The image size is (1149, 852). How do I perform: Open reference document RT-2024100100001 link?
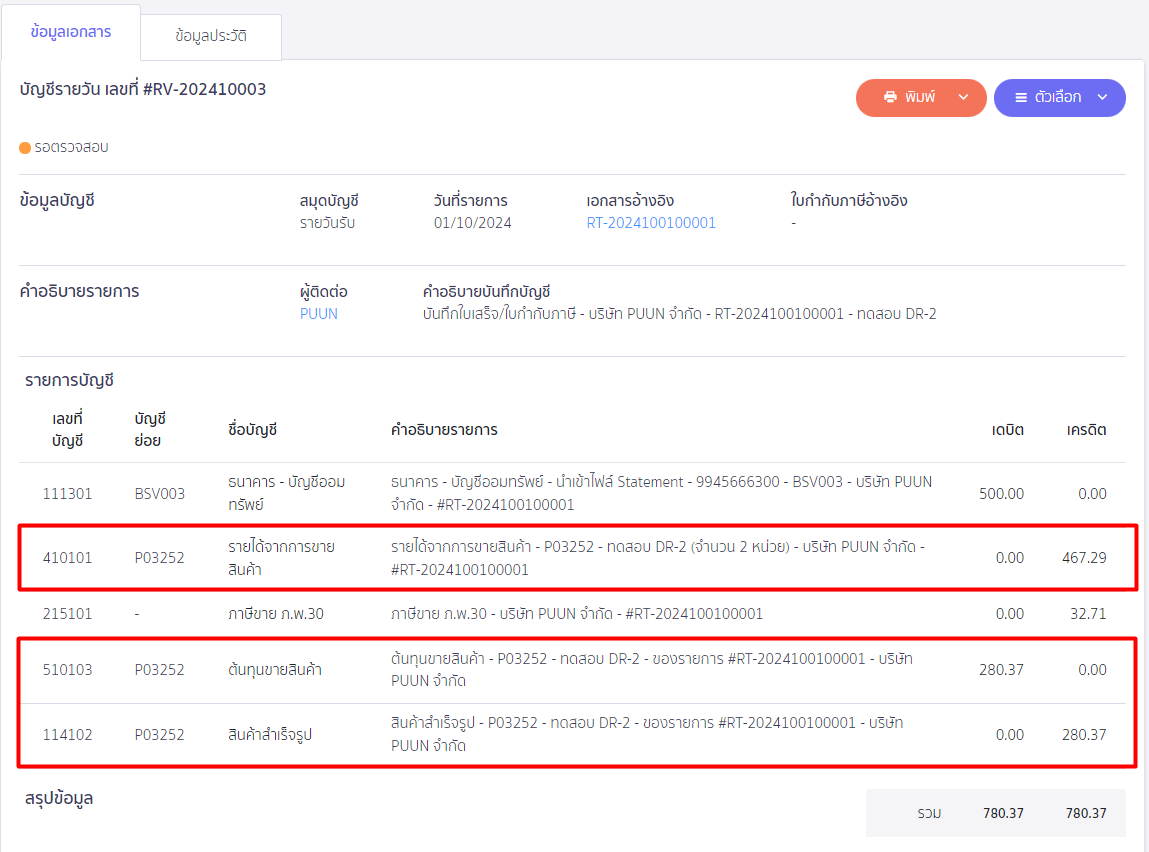651,223
